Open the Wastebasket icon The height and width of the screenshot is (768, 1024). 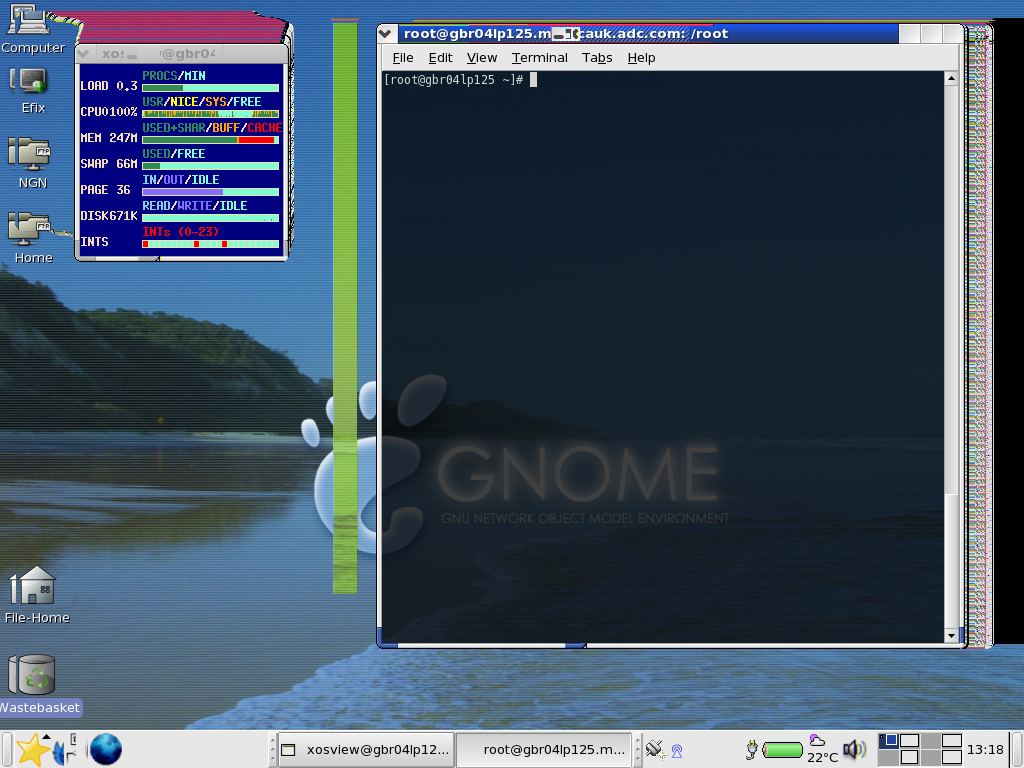click(32, 675)
